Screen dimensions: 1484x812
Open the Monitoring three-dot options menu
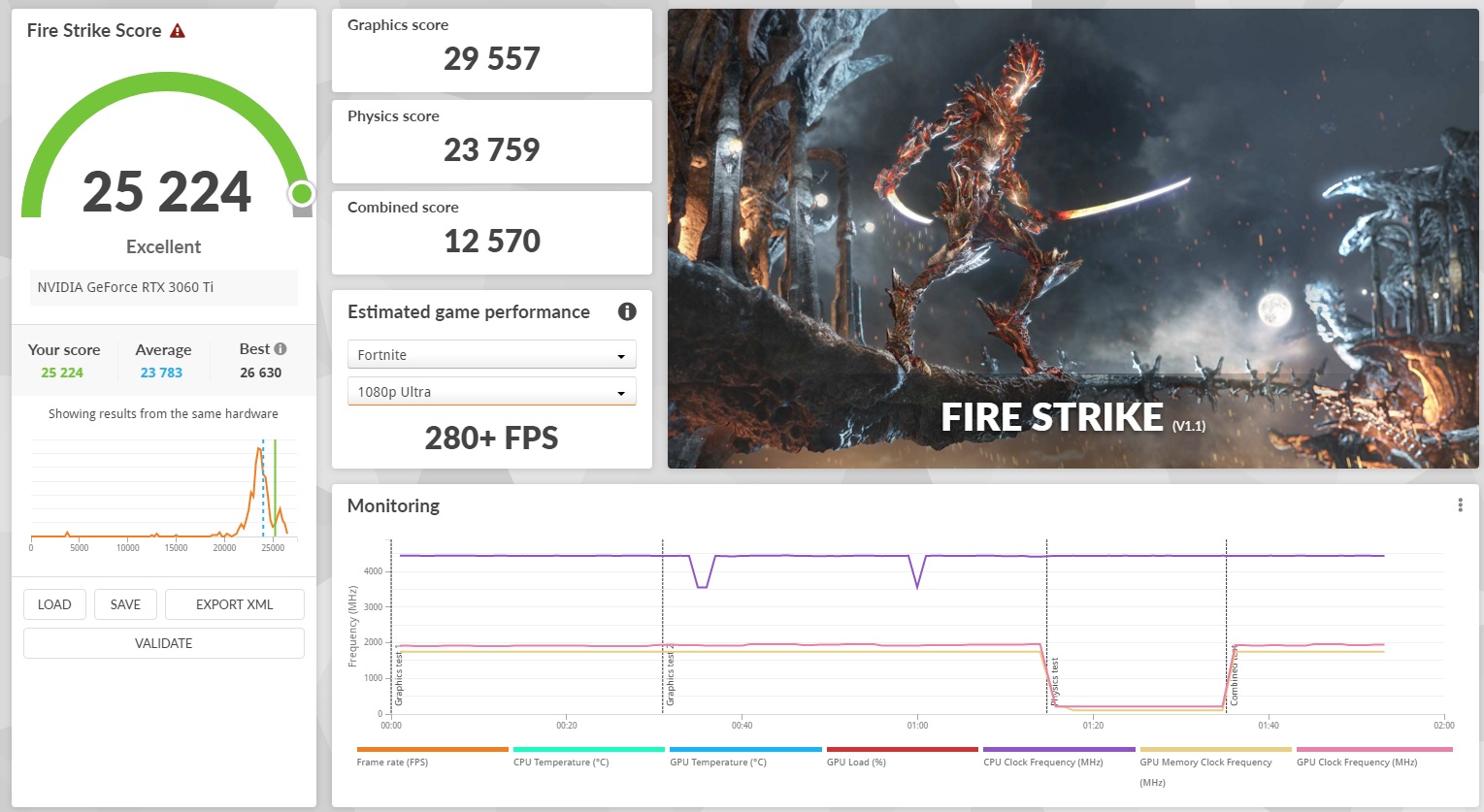tap(1460, 505)
